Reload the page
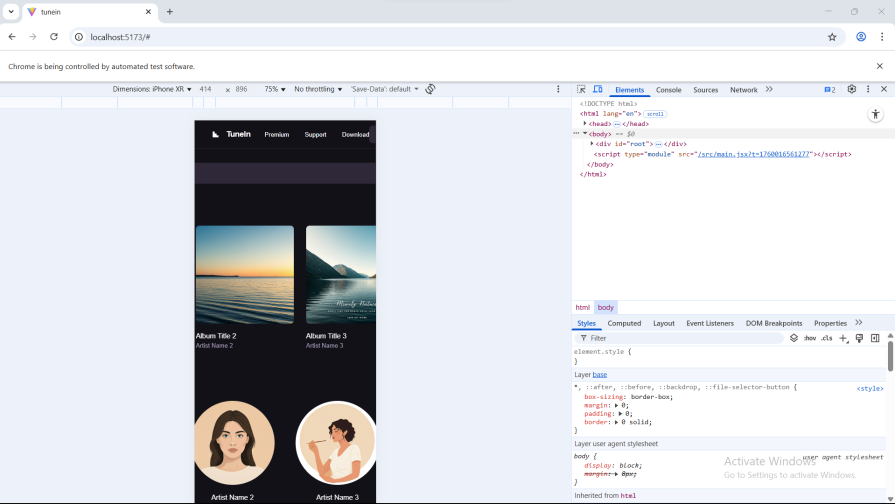The image size is (895, 504). click(54, 37)
